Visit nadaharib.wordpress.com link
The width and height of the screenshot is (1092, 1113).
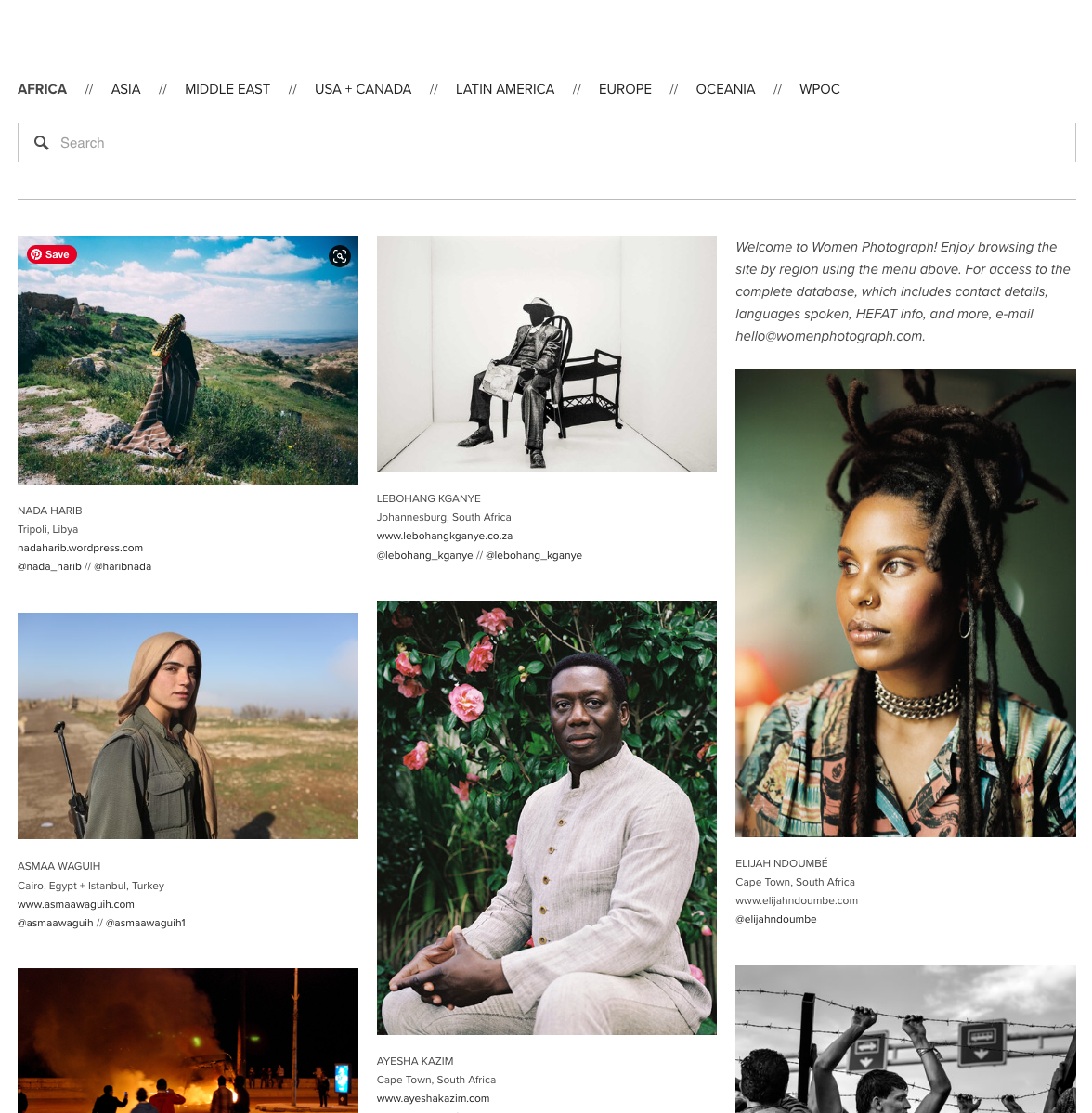tap(80, 548)
